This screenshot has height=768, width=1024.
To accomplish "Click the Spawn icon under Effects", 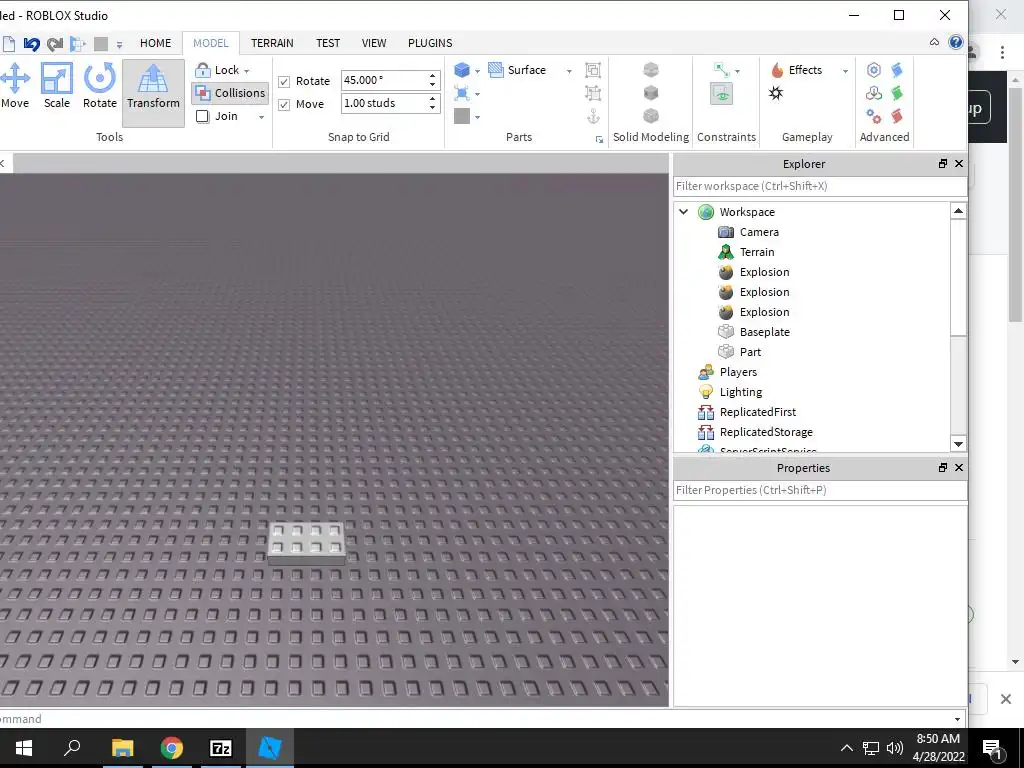I will [x=776, y=93].
